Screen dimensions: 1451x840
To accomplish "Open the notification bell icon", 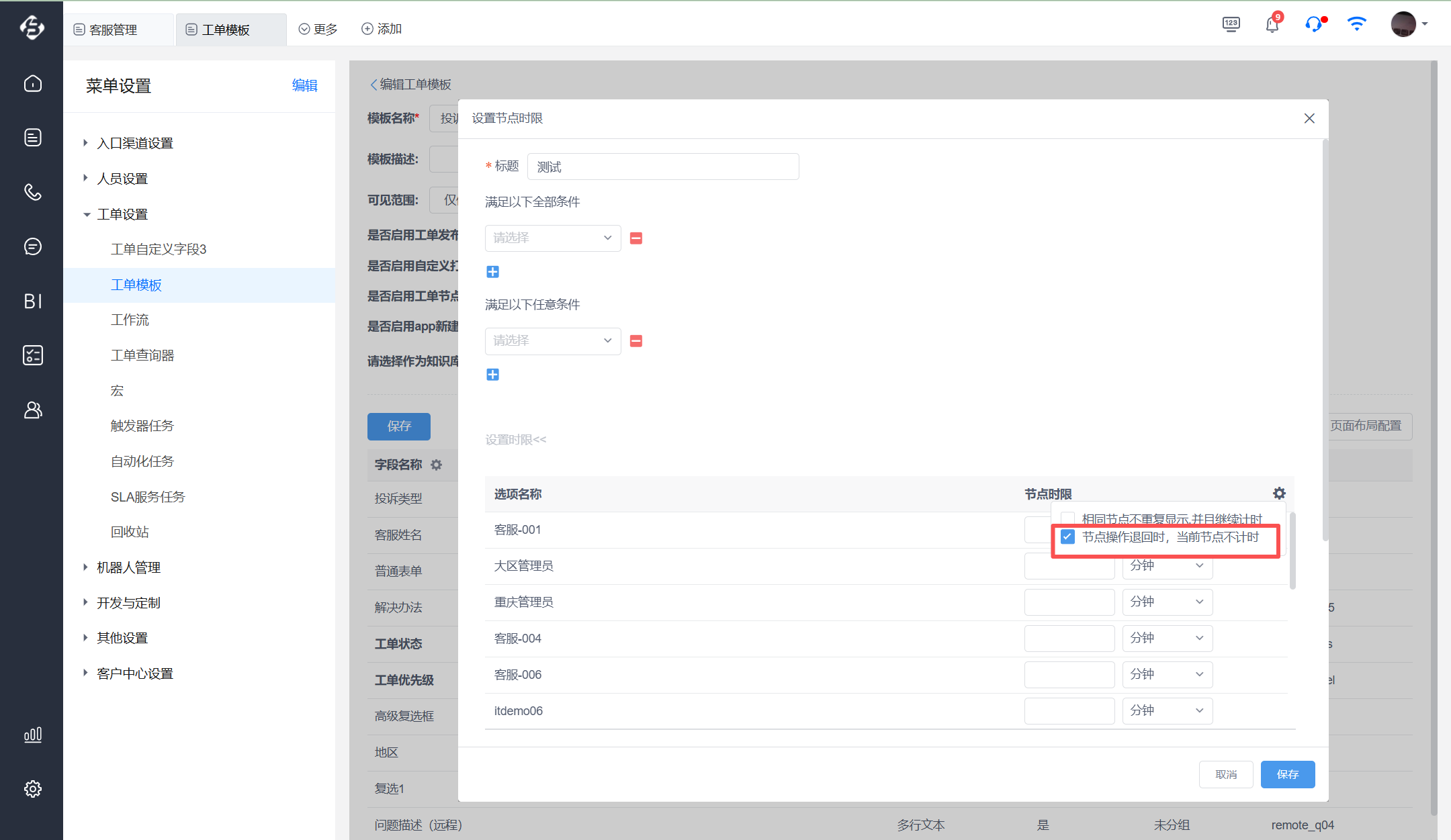I will (x=1272, y=25).
